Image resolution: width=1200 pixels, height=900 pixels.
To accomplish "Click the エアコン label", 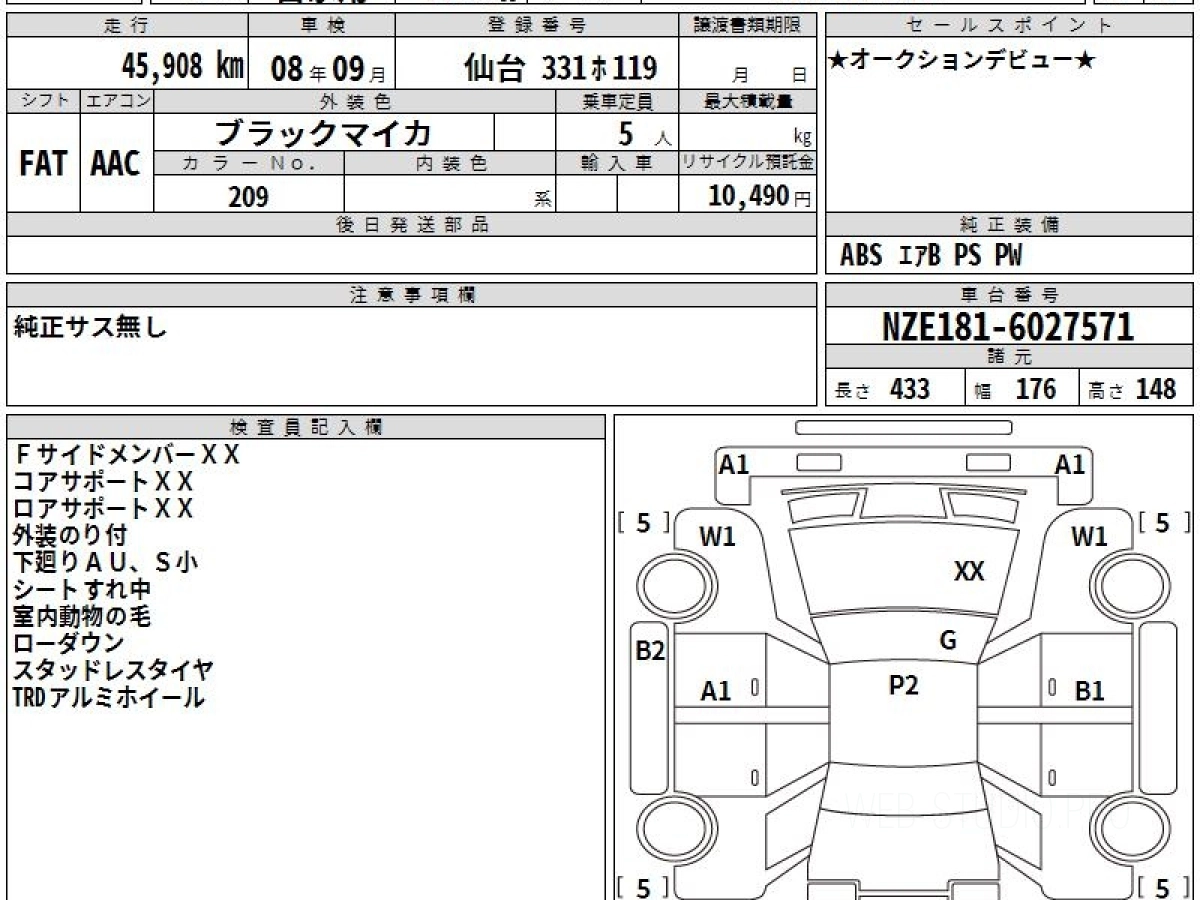I will pos(117,101).
